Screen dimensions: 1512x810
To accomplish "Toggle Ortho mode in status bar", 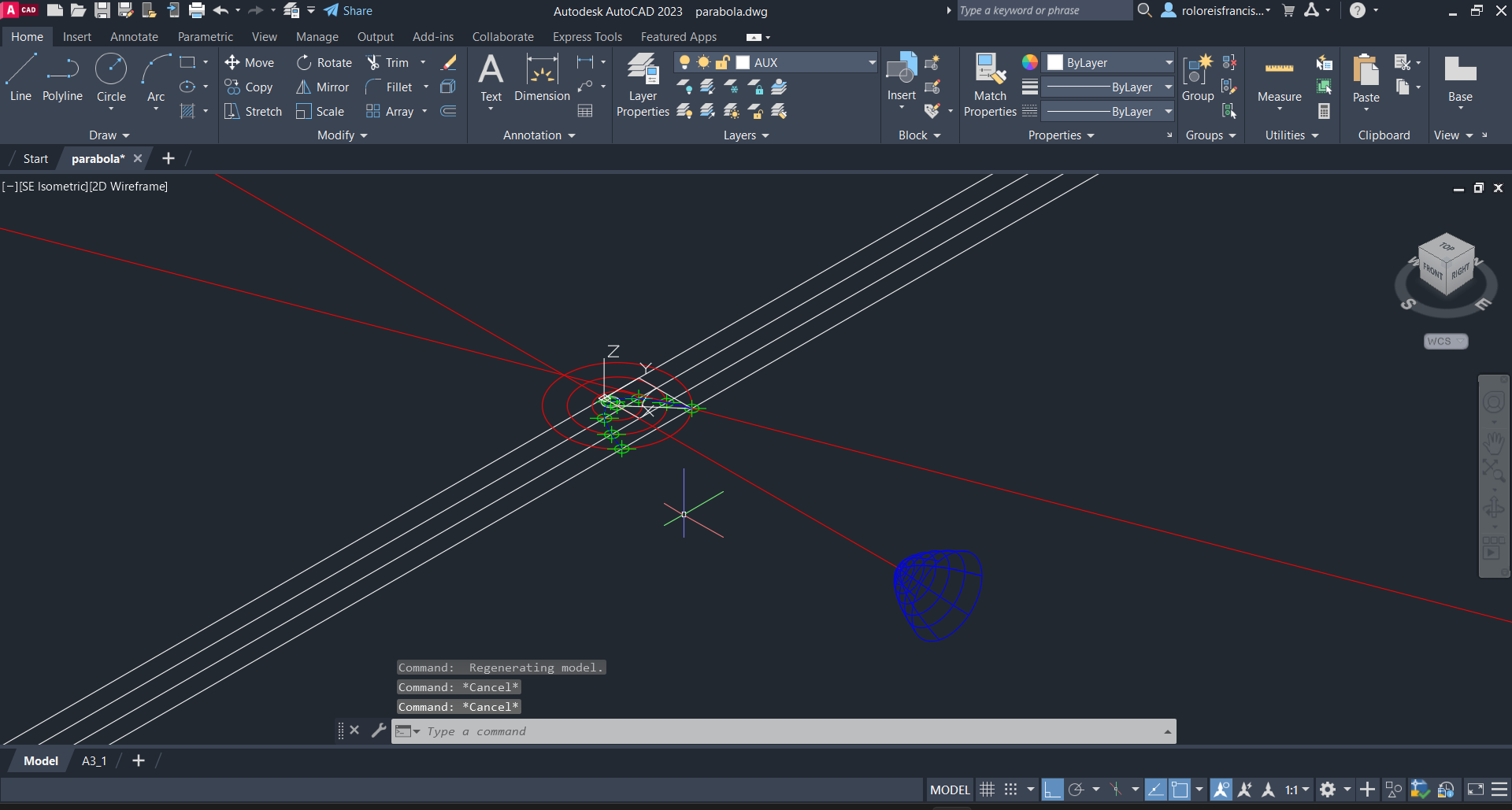I will [1052, 790].
